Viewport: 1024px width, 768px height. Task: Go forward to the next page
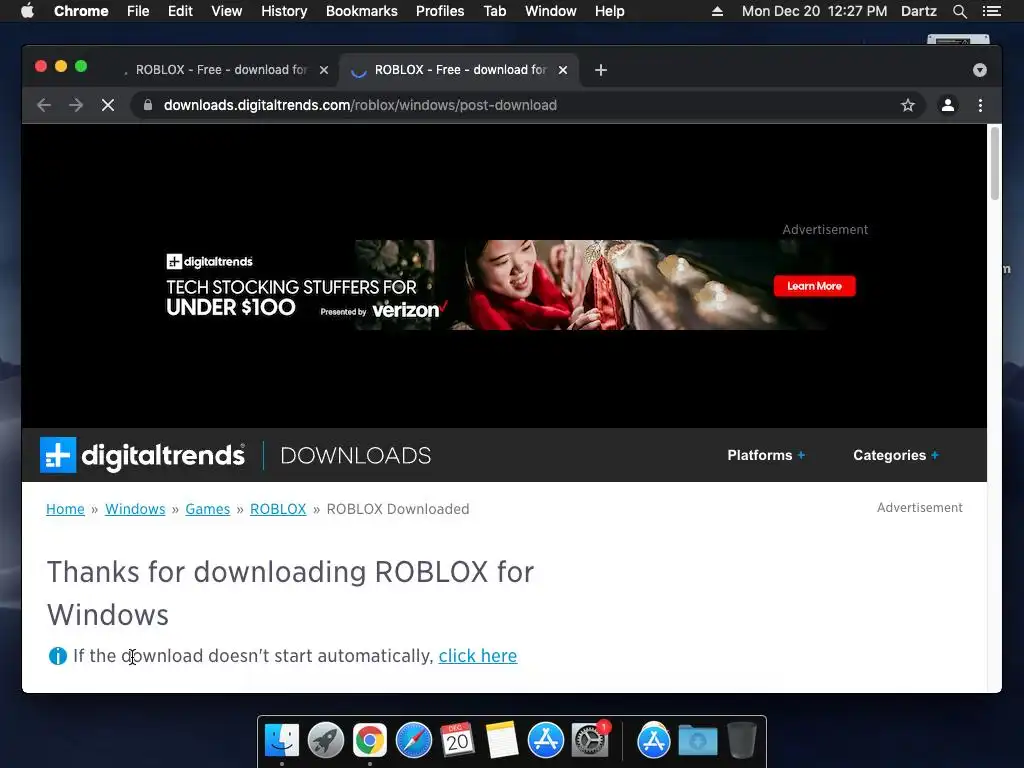point(76,105)
